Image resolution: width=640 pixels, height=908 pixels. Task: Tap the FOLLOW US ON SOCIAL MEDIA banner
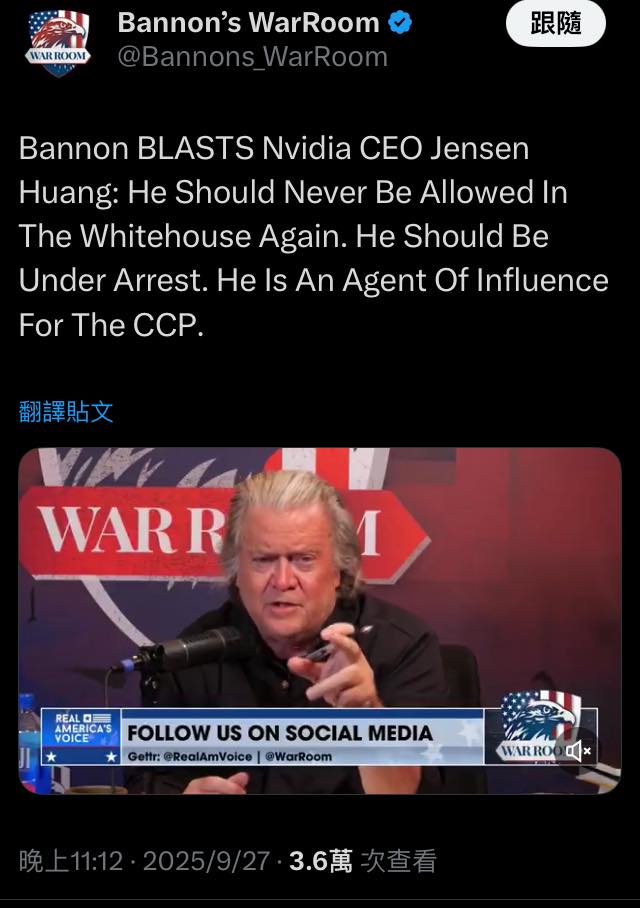coord(280,733)
